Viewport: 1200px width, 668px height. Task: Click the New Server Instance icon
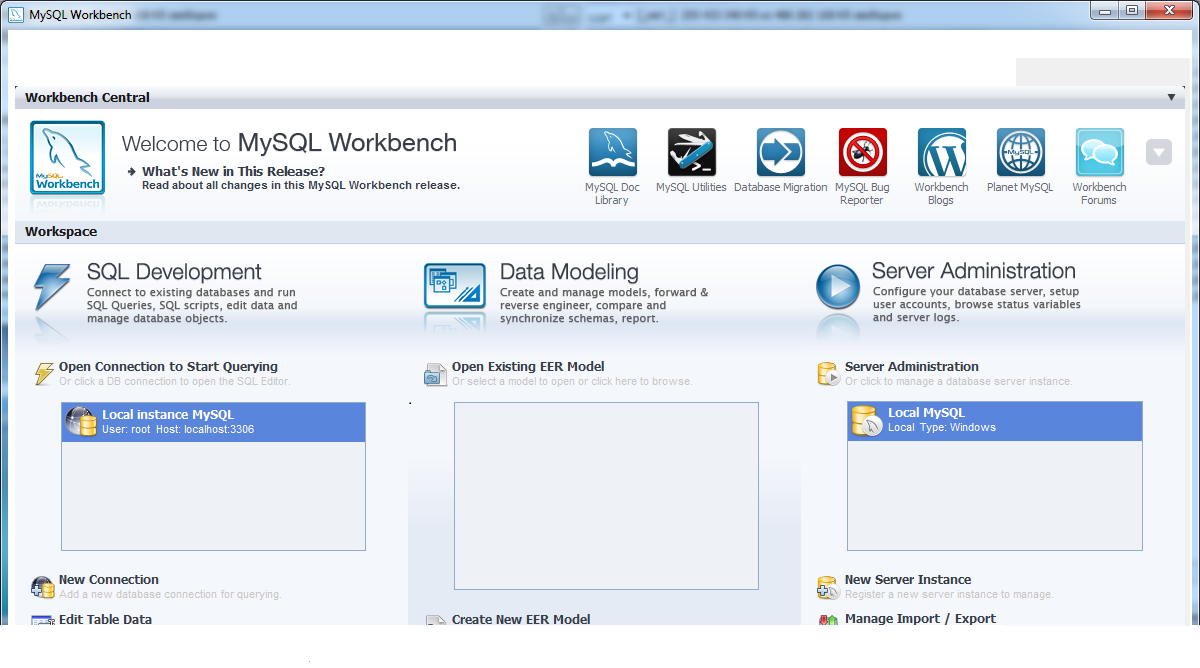tap(828, 587)
